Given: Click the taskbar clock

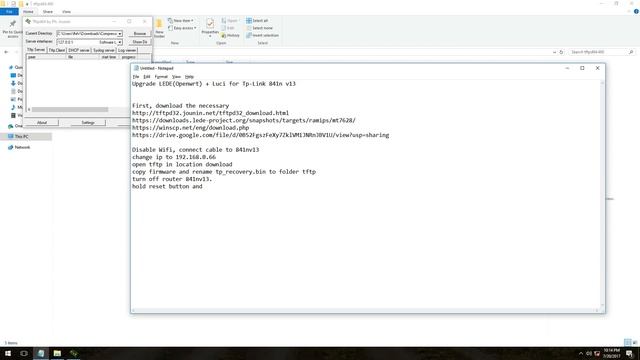Looking at the screenshot, I should click(611, 353).
